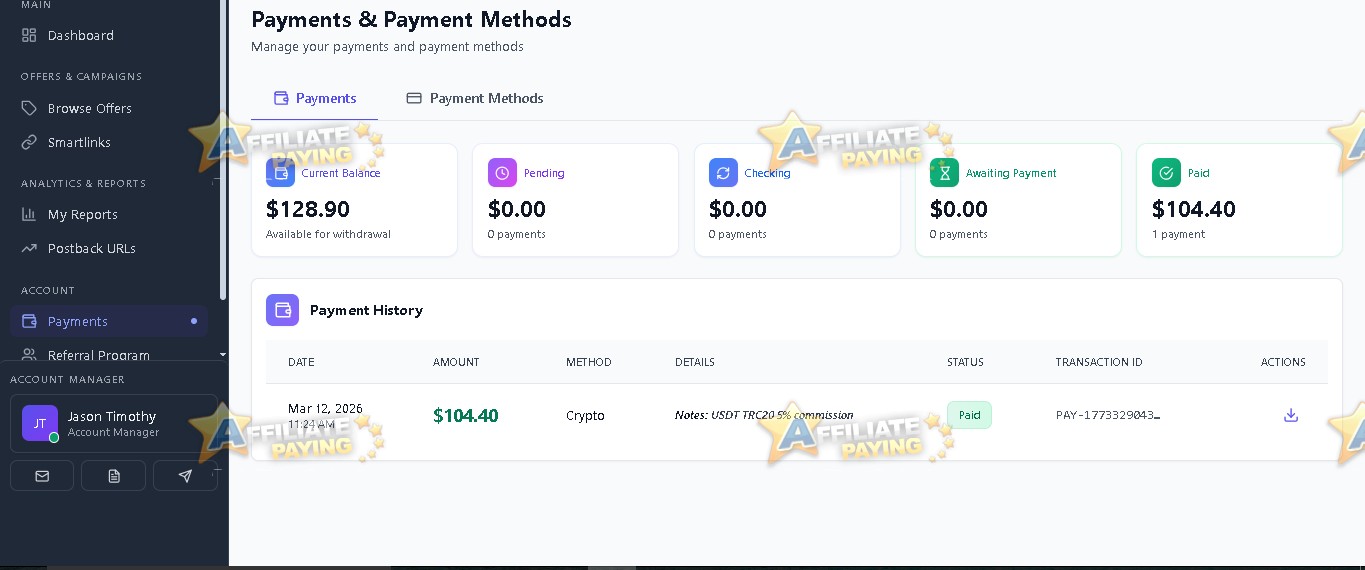The width and height of the screenshot is (1365, 570).
Task: Select the Payments tab
Action: point(315,98)
